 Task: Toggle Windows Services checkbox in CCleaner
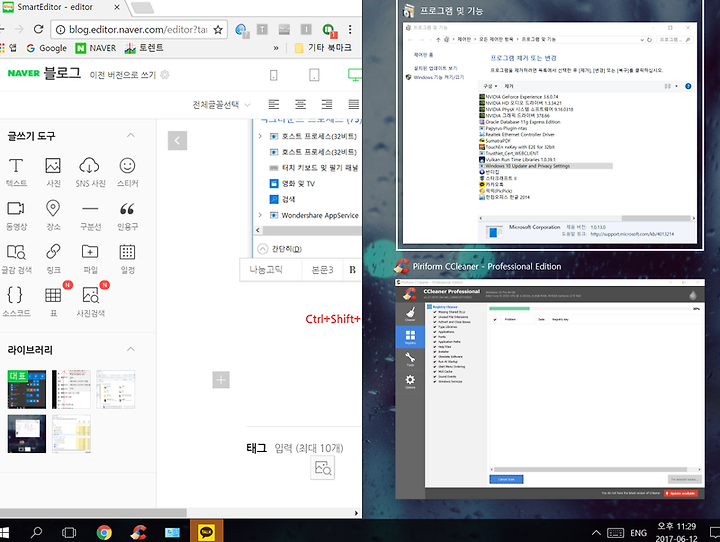click(435, 381)
